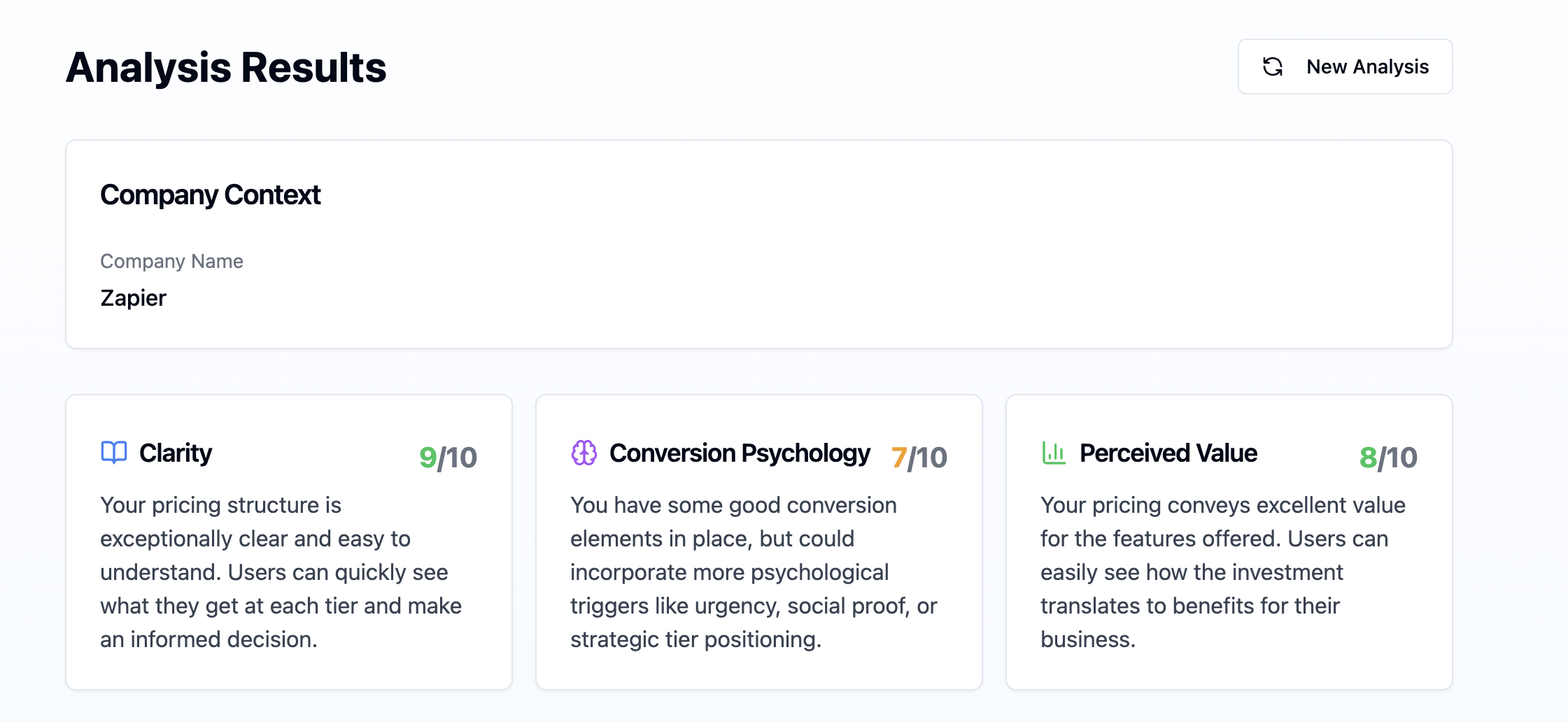
Task: Click the orange 7 score digit
Action: 899,458
